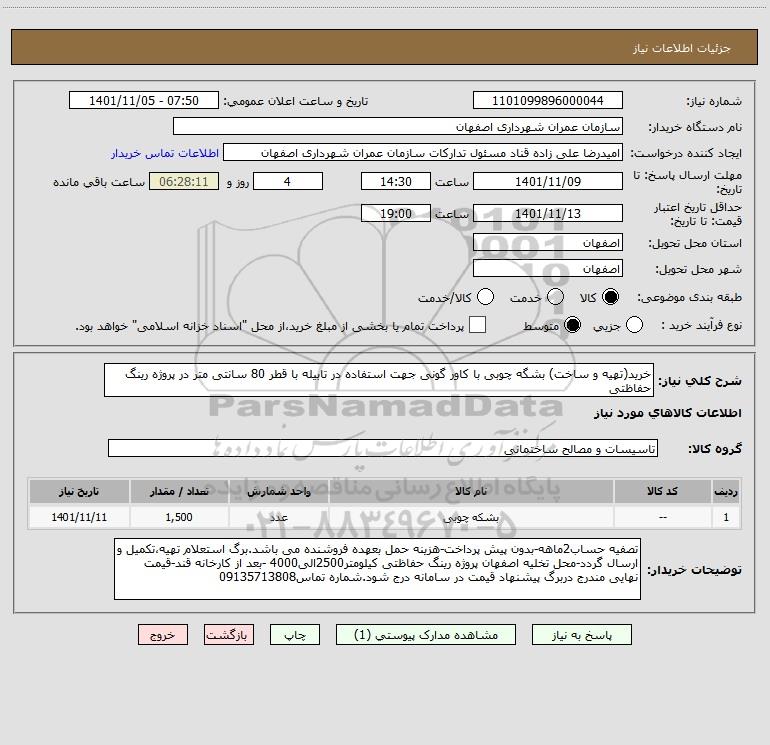Select the جزیی purchase type radio
770x745 pixels.
[634, 325]
